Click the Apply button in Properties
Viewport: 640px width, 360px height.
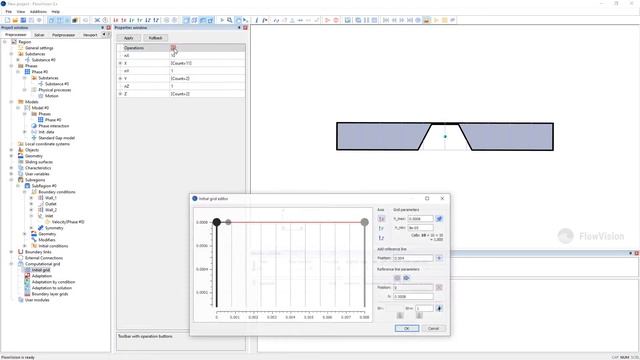(x=129, y=38)
